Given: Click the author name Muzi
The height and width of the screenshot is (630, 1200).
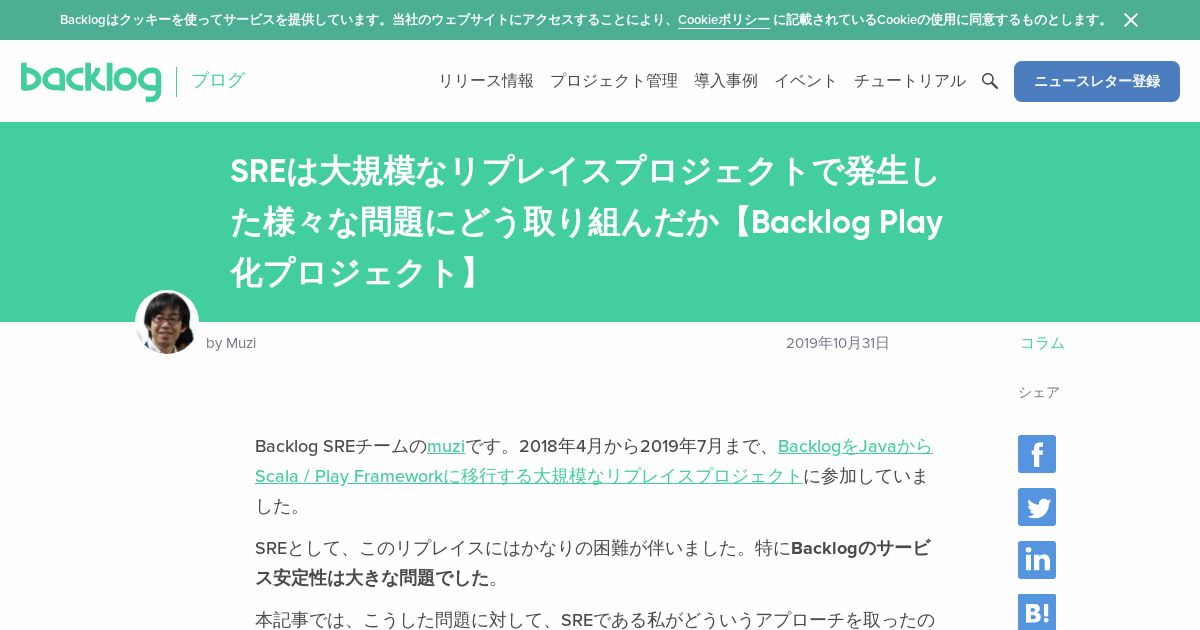Looking at the screenshot, I should click(241, 343).
